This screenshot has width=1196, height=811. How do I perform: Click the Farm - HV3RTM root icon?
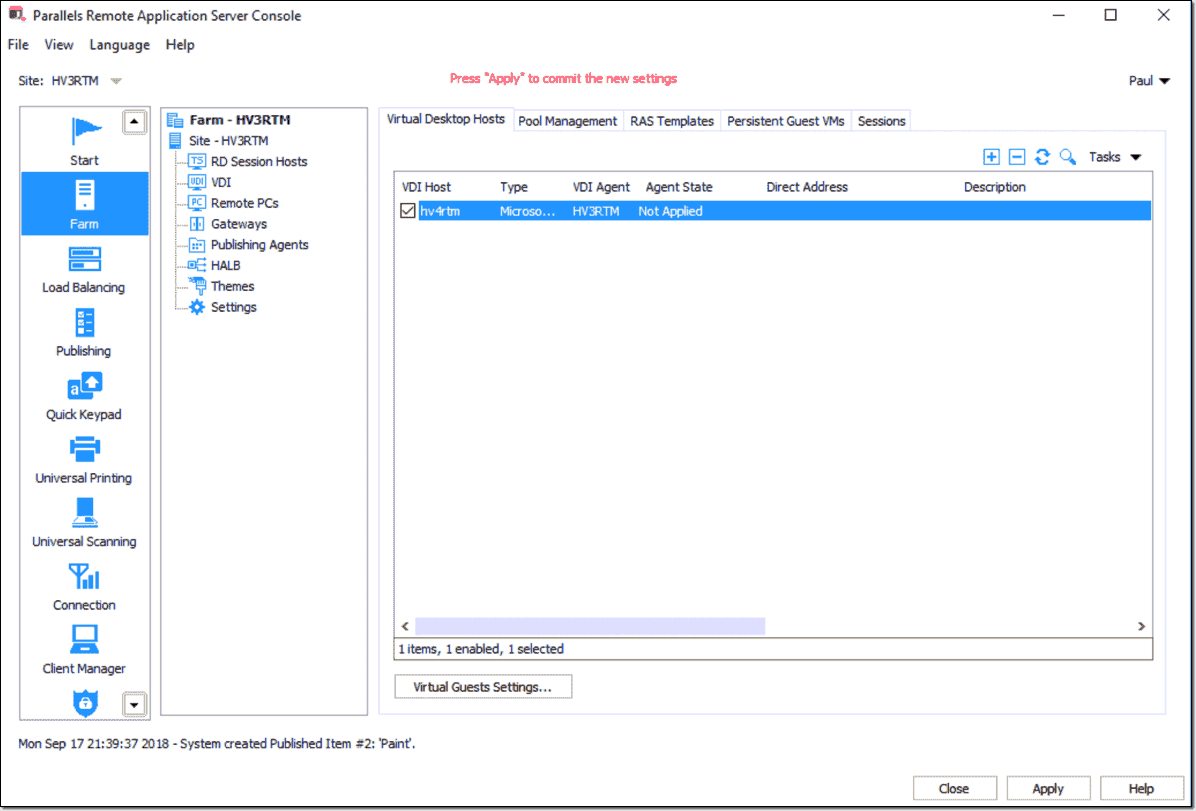point(175,120)
